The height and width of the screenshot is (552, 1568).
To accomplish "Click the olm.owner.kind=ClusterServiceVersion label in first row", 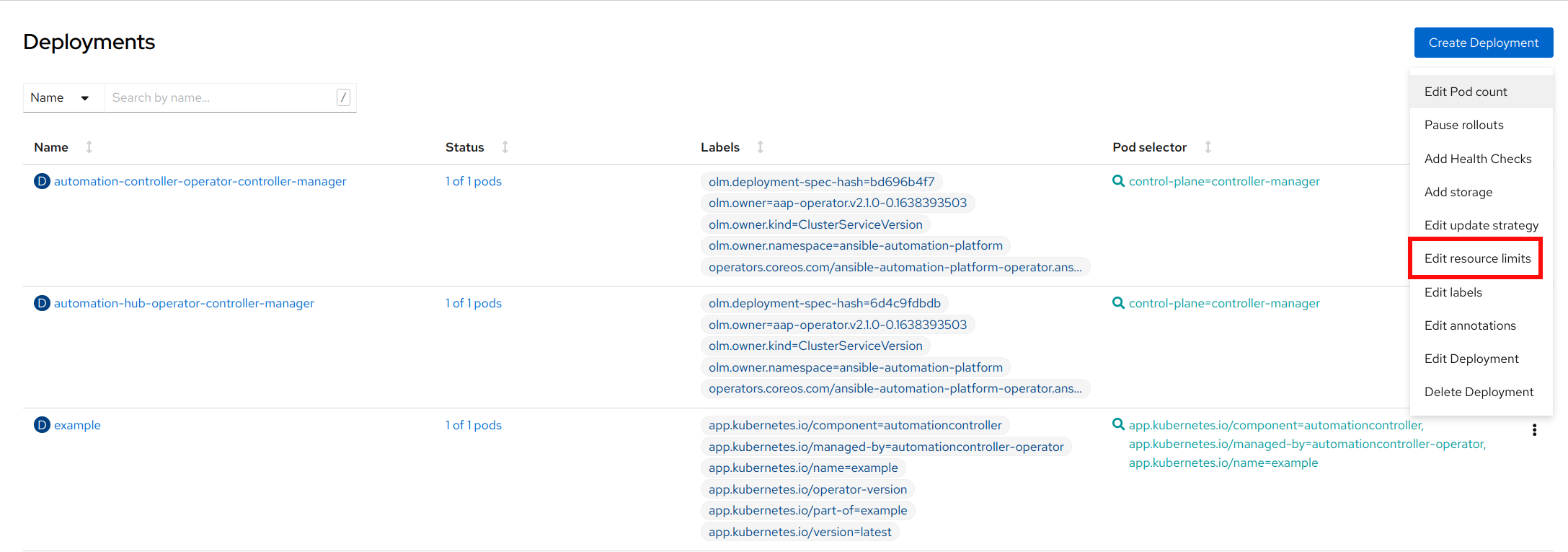I will tap(815, 224).
